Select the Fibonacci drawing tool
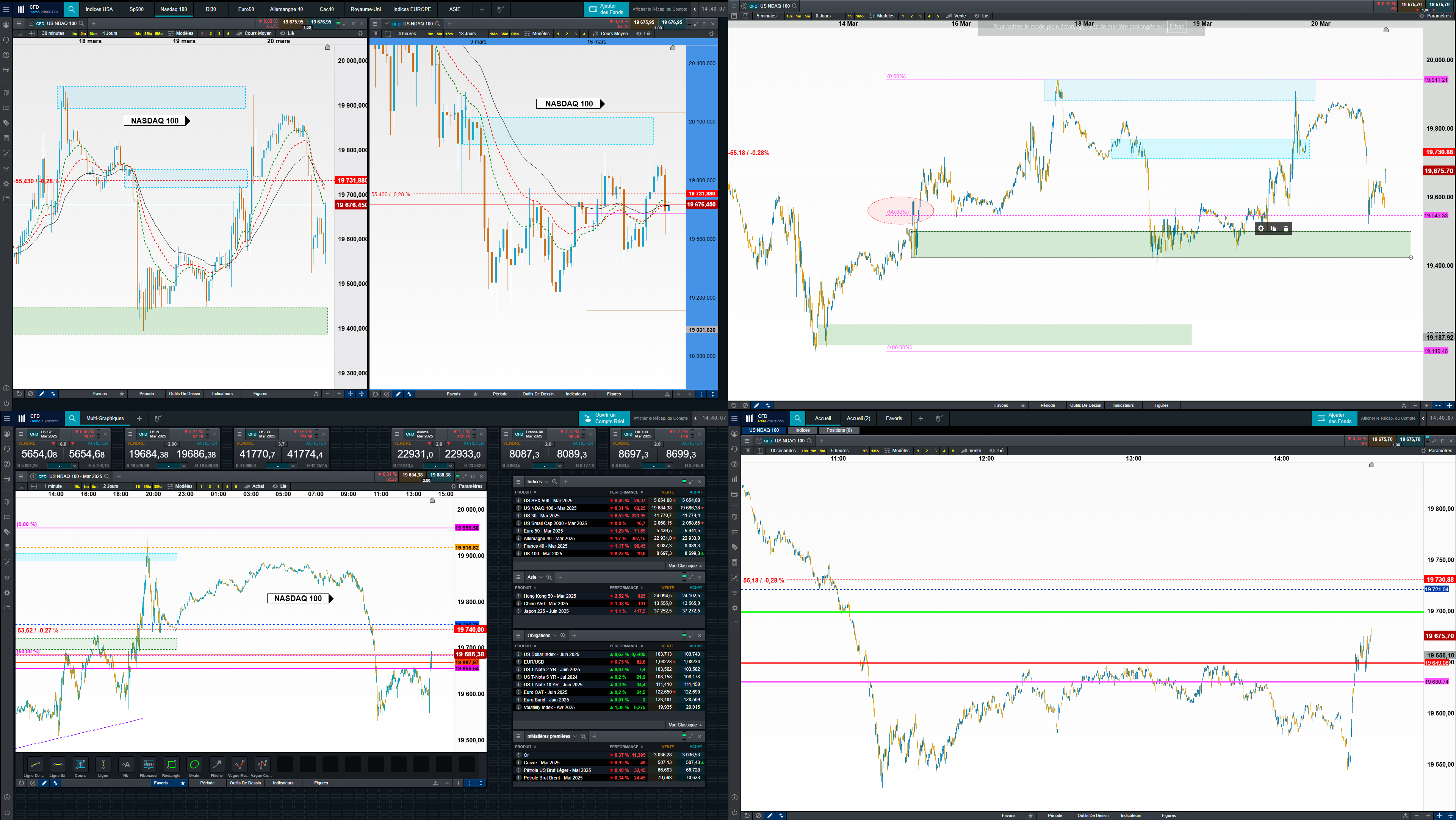The height and width of the screenshot is (820, 1456). (x=149, y=764)
